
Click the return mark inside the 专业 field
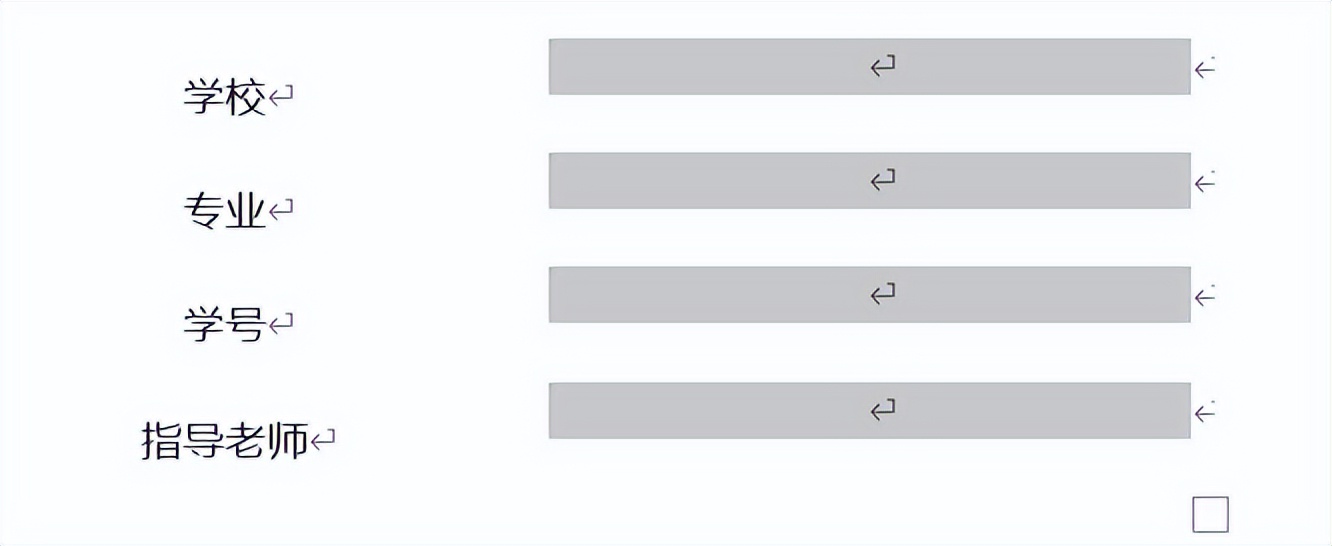coord(882,181)
